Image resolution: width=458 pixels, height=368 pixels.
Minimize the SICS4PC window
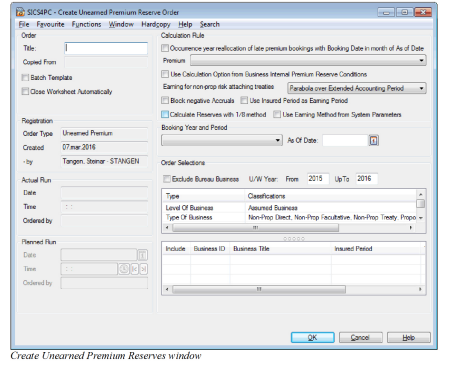pos(386,13)
